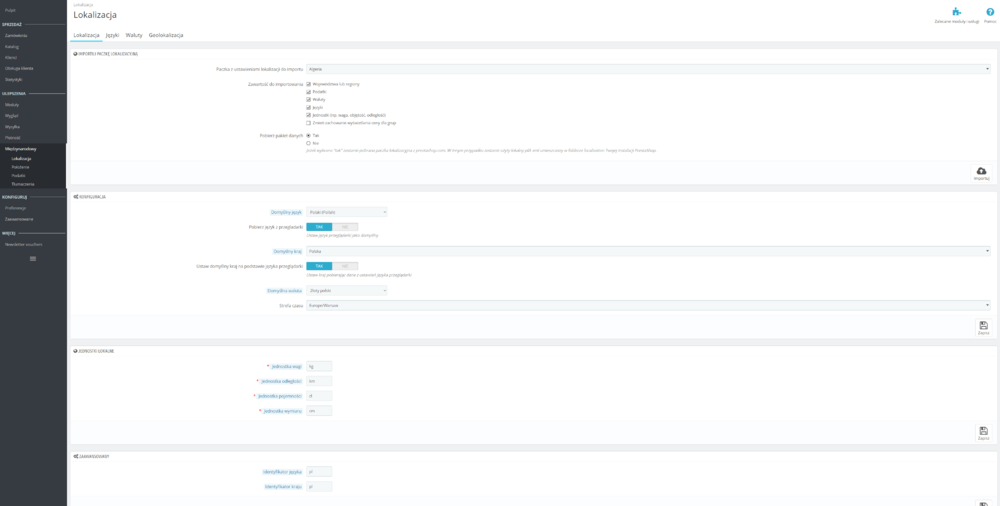Open Moduły in the sidebar
Image resolution: width=1000 pixels, height=506 pixels.
[x=12, y=105]
